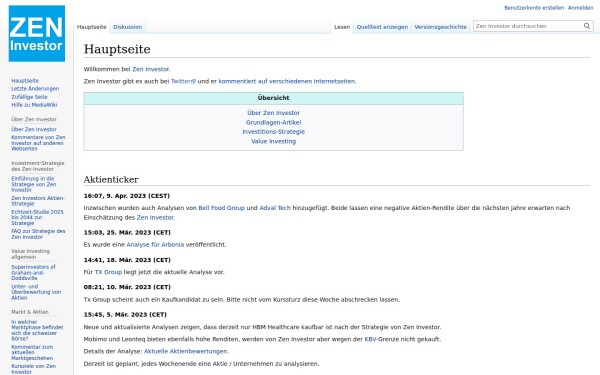600x375 pixels.
Task: Open sidebar link Über Zen Investor
Action: 34,129
